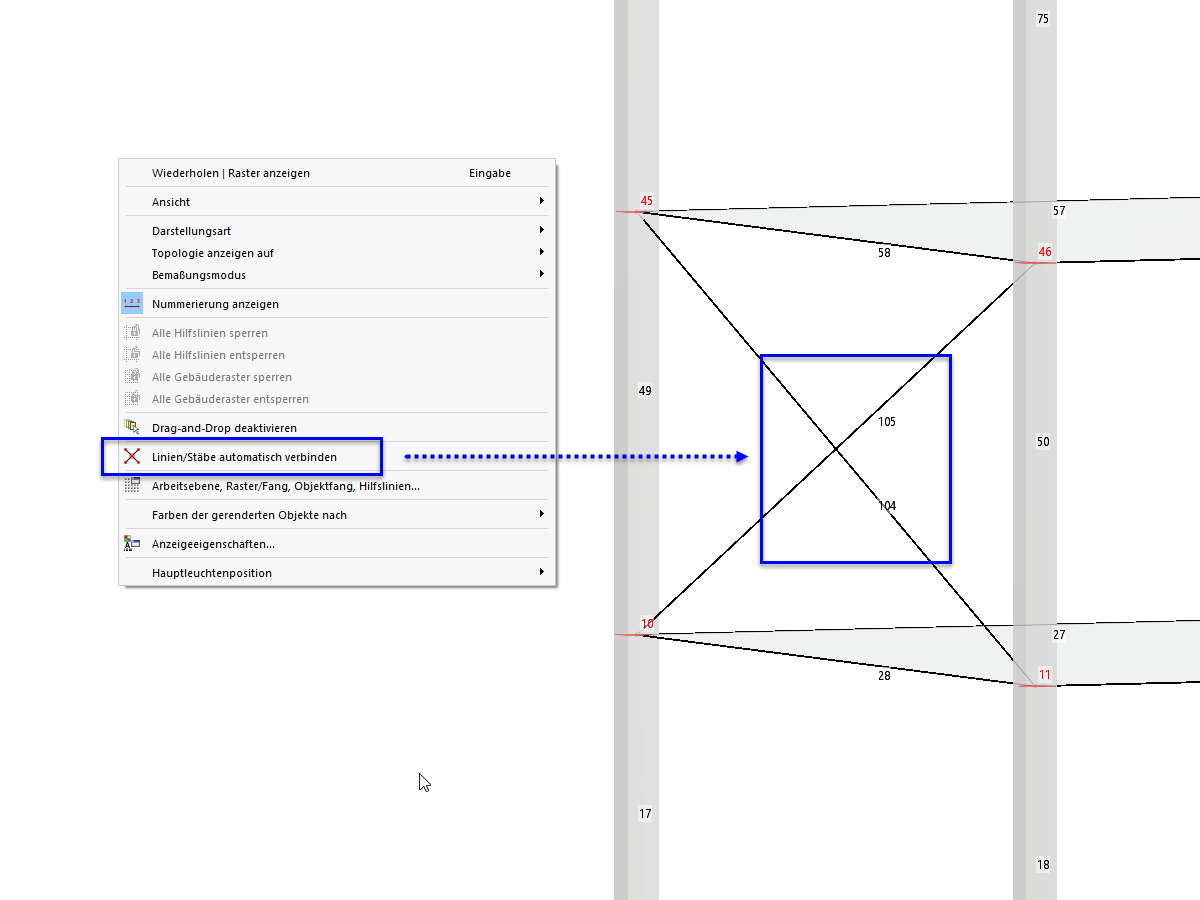Open the Bemaßungsmodus submenu

(337, 275)
